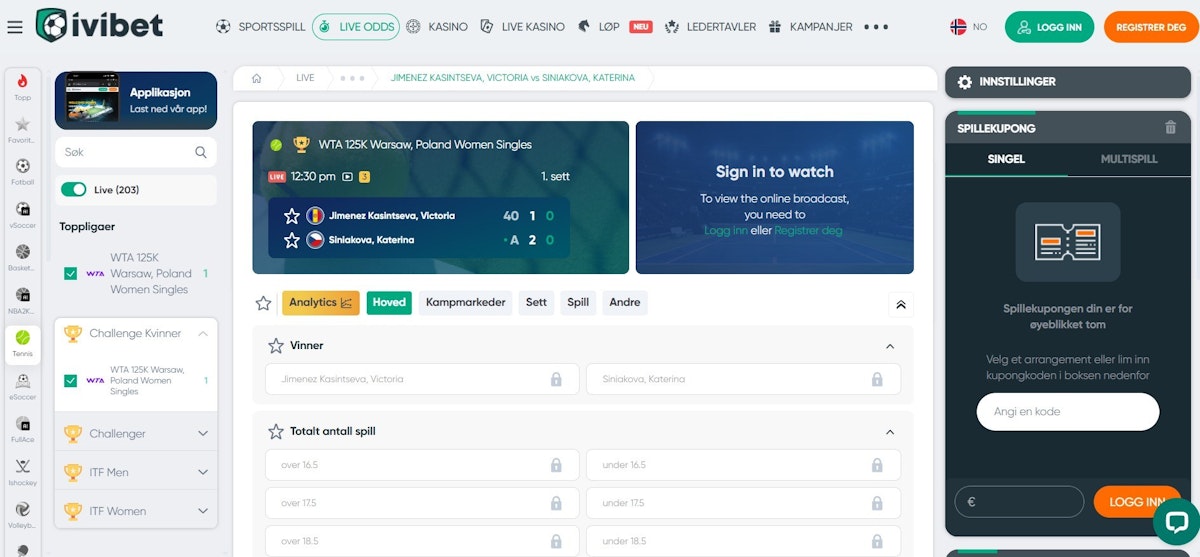This screenshot has height=557, width=1200.
Task: Click the trash icon on Spillekupong
Action: pyautogui.click(x=1171, y=128)
